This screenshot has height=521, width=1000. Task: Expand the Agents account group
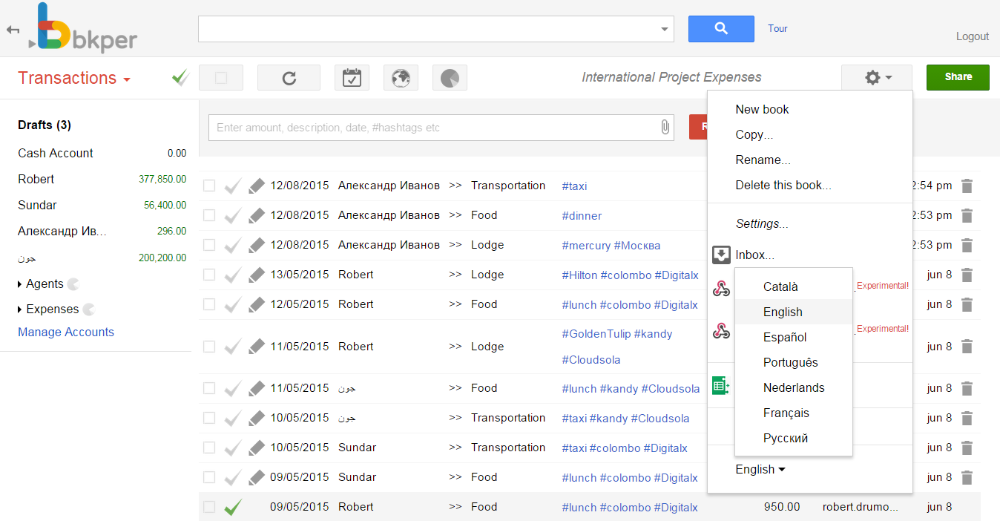20,284
